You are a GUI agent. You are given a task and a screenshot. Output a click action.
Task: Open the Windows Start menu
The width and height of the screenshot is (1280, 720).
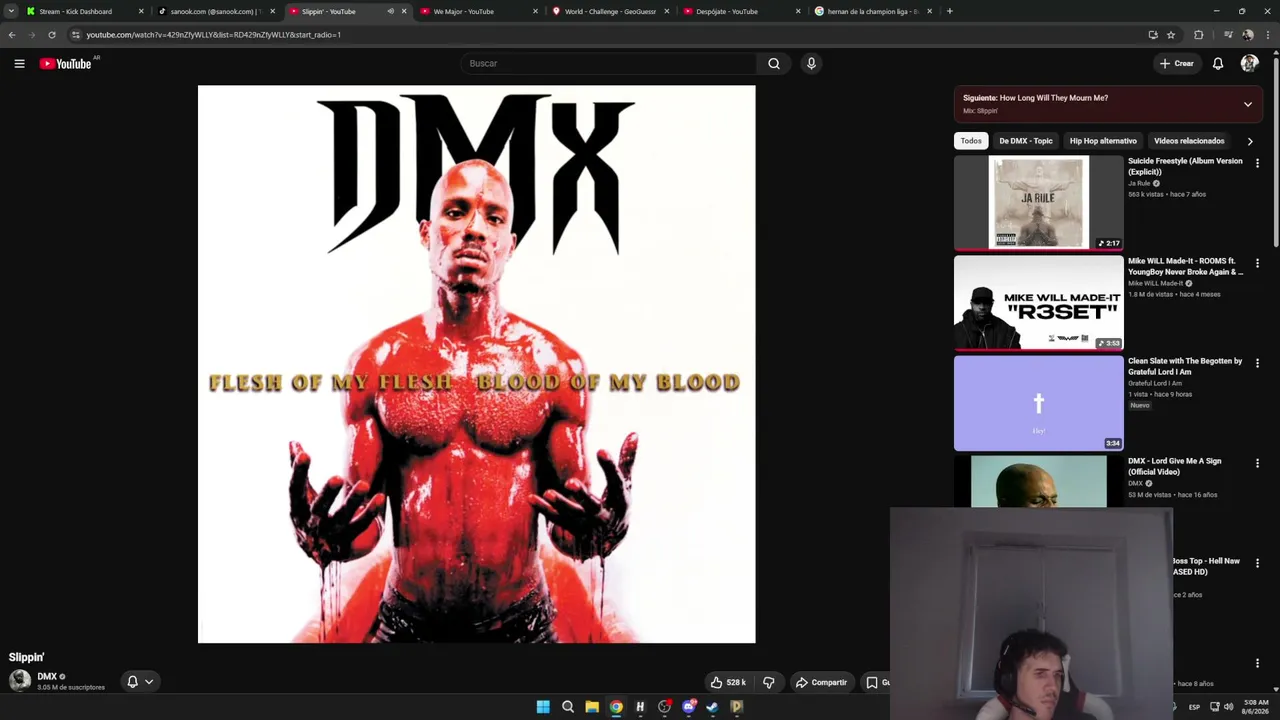543,707
